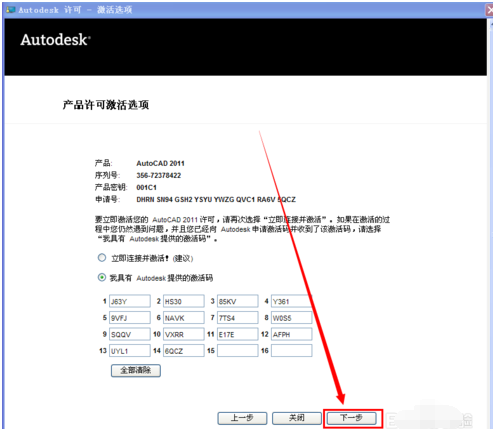493x429 pixels.
Task: Click activation code field 13 containing UYL1
Action: point(130,351)
